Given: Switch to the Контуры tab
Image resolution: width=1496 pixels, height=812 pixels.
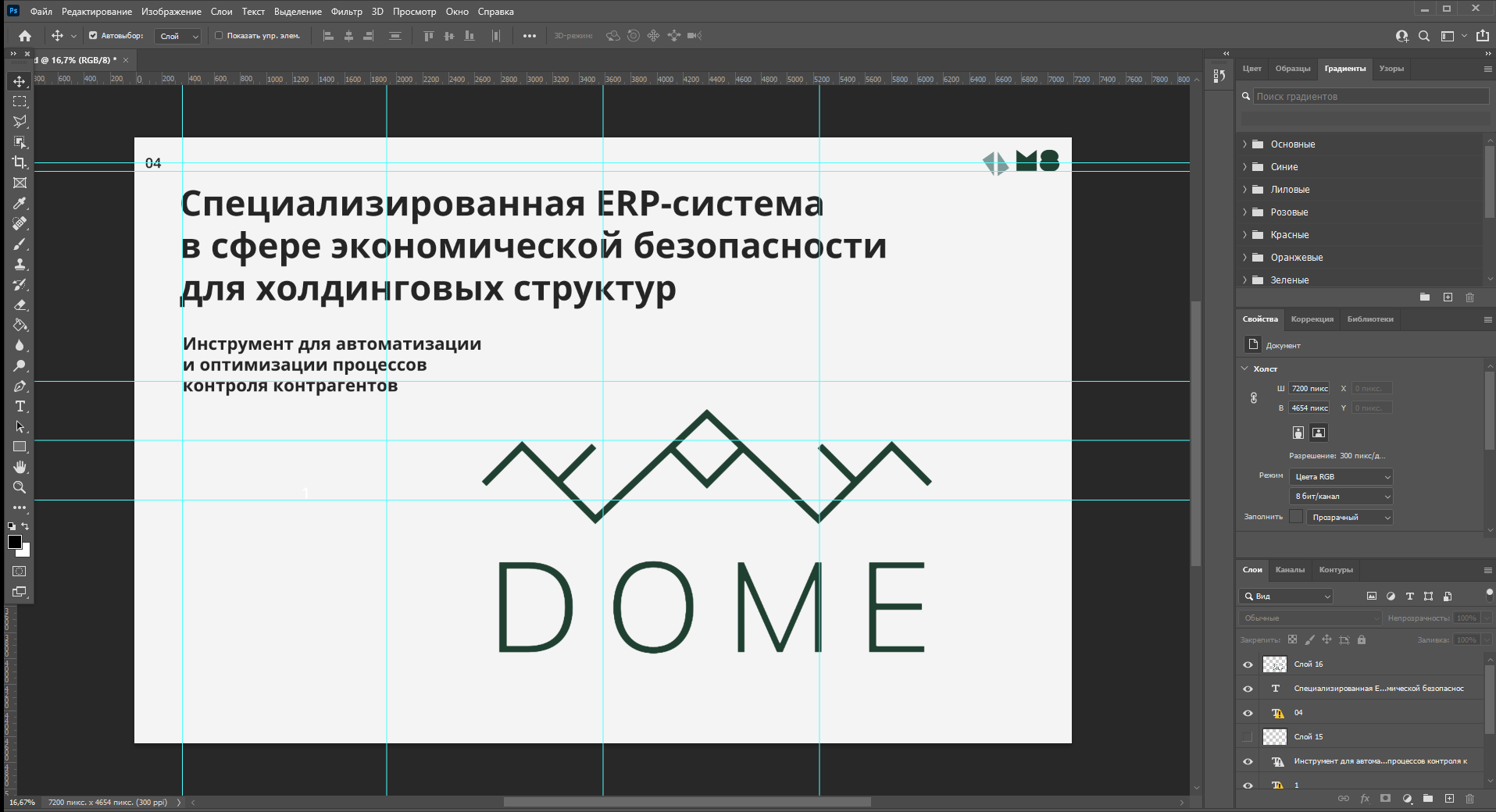Looking at the screenshot, I should click(x=1336, y=570).
